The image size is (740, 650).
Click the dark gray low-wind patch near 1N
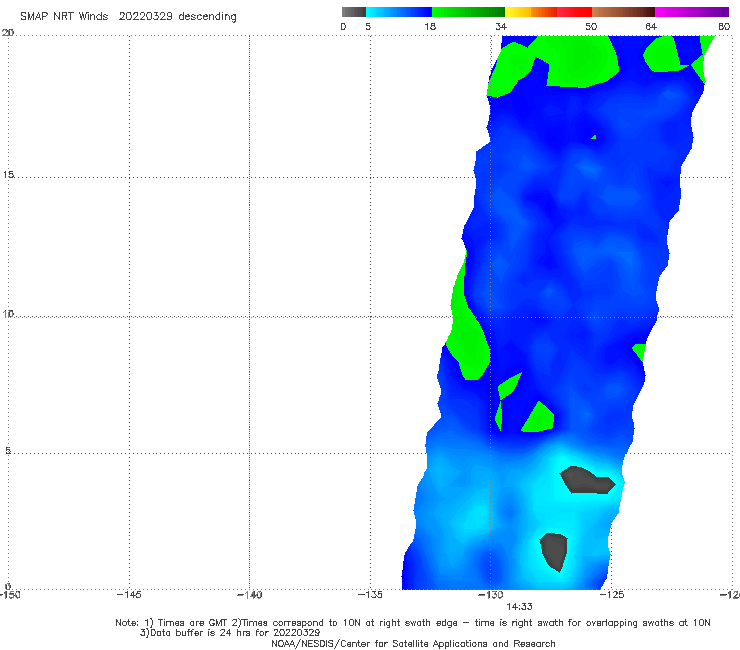pos(554,551)
